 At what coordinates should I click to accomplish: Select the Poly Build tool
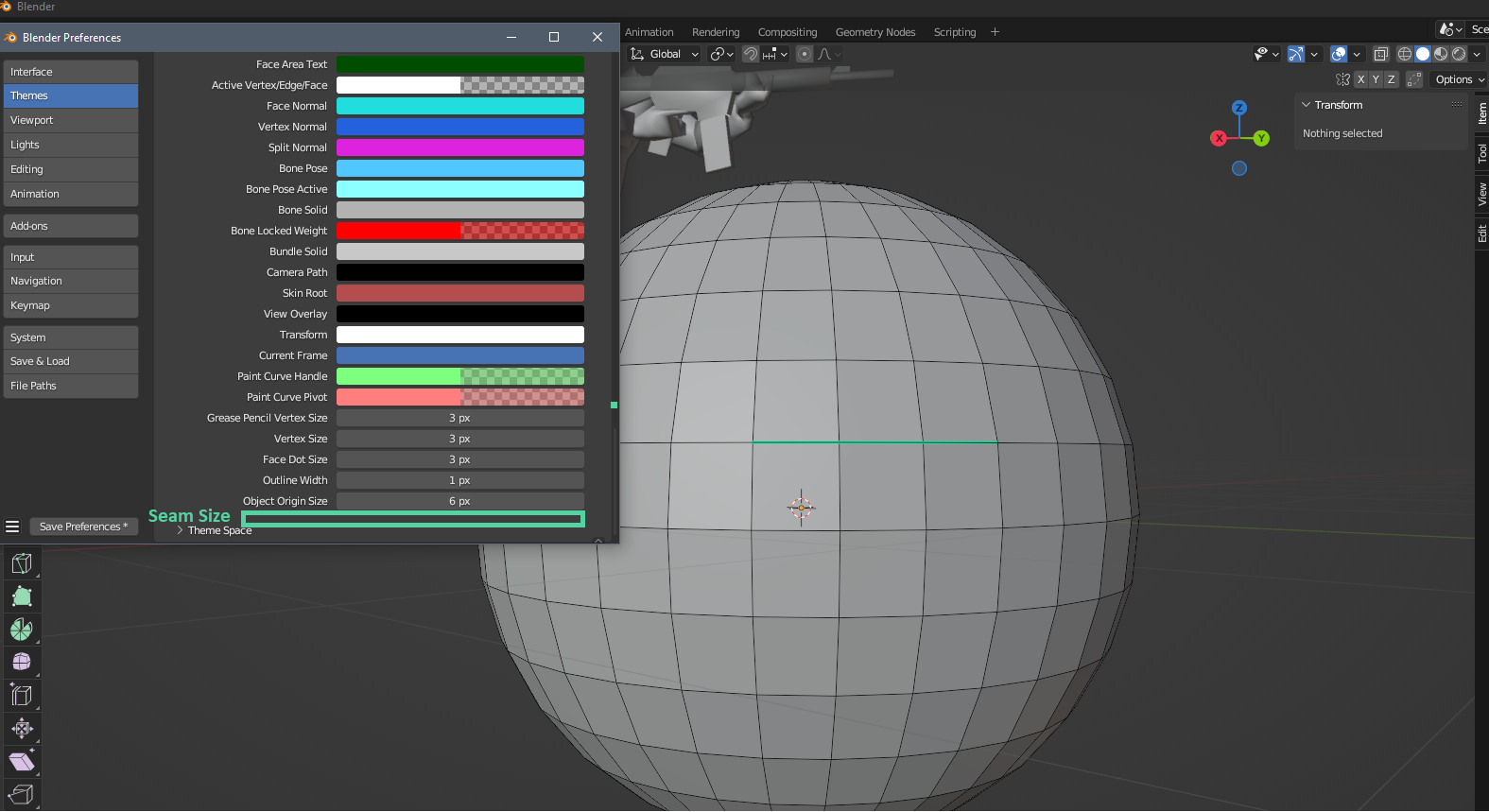click(x=22, y=596)
